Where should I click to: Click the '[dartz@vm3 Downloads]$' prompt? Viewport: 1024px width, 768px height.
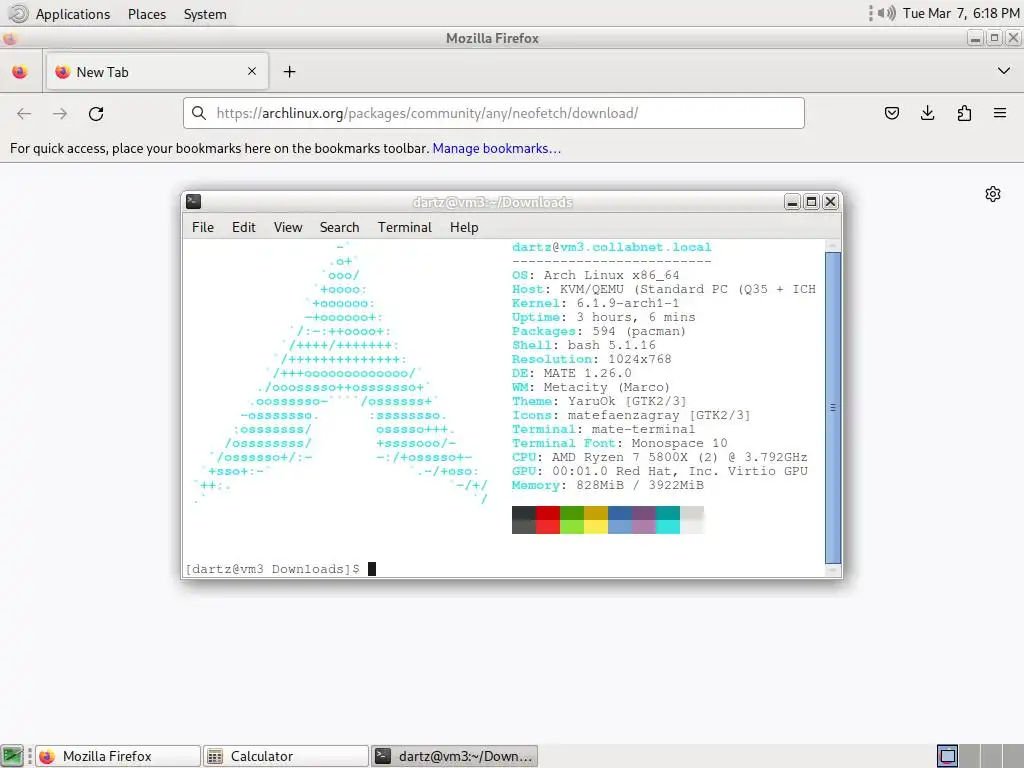[272, 569]
